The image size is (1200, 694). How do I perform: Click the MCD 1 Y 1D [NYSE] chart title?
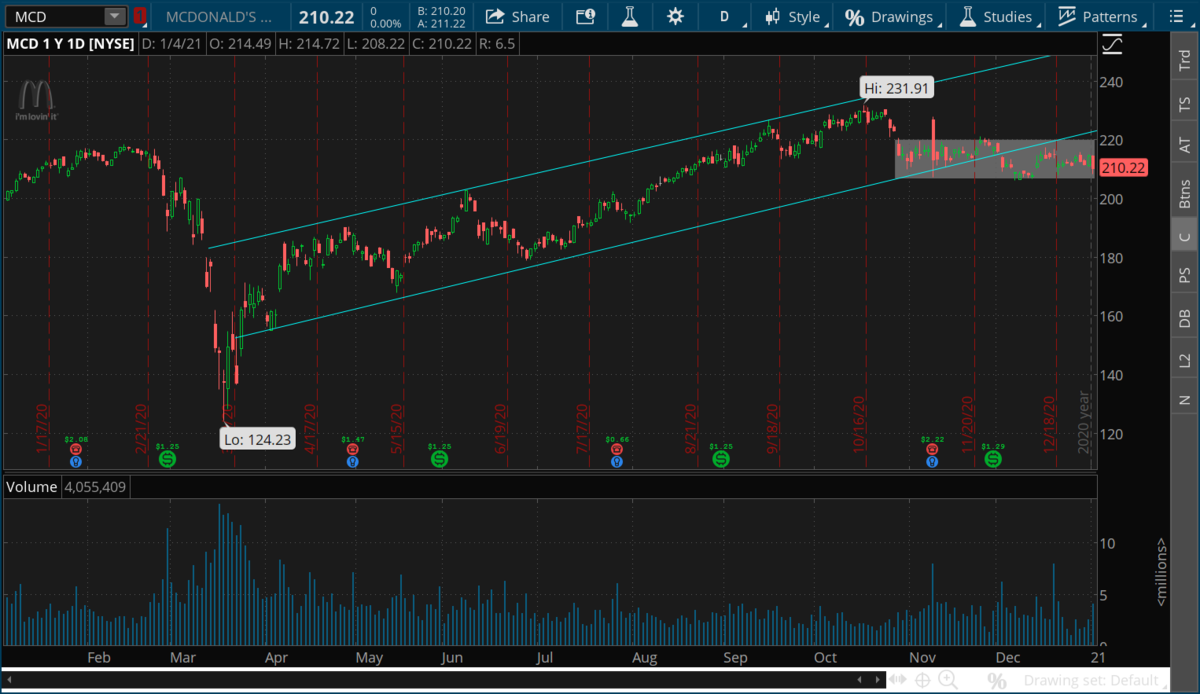click(x=70, y=43)
